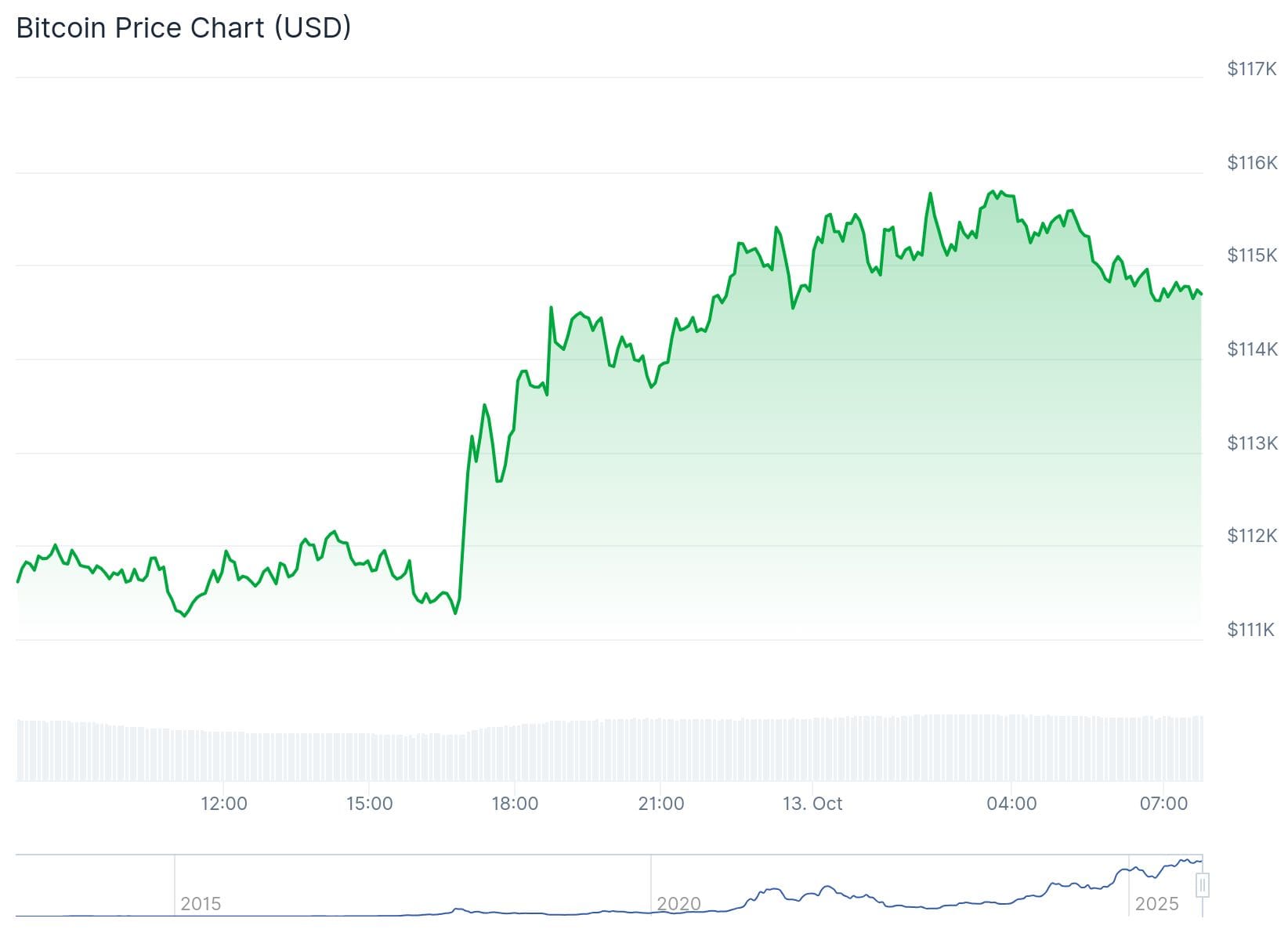Click the navigator range handle grip
This screenshot has height=940, width=1288.
coord(1203,885)
